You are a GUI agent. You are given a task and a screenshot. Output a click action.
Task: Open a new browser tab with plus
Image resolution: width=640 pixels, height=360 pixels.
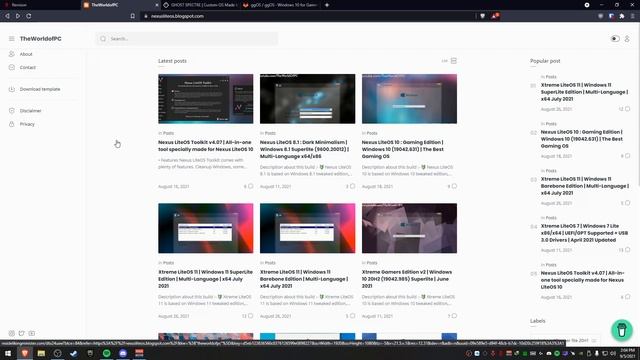pyautogui.click(x=327, y=5)
